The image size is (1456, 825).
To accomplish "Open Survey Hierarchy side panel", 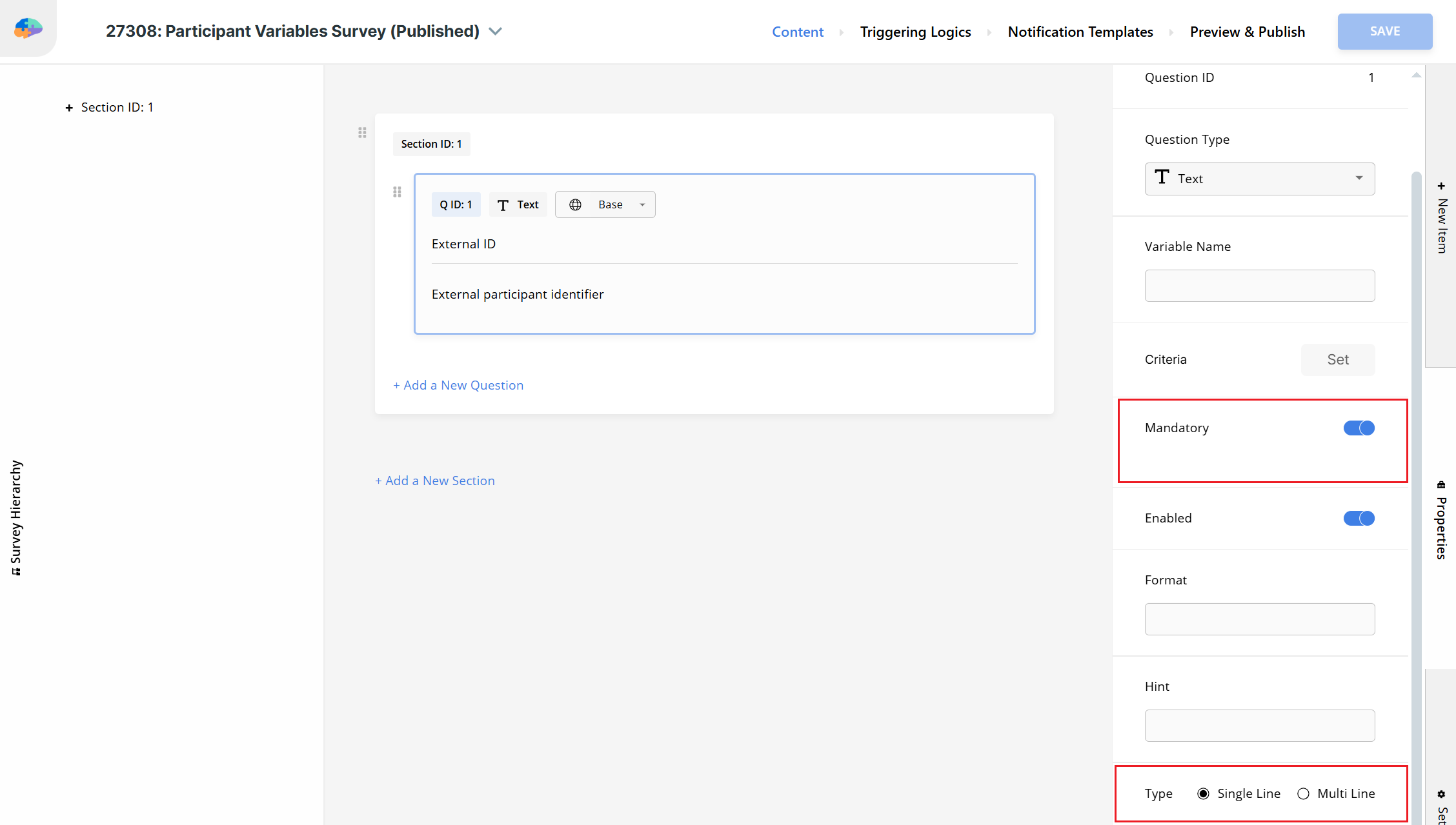I will [16, 517].
